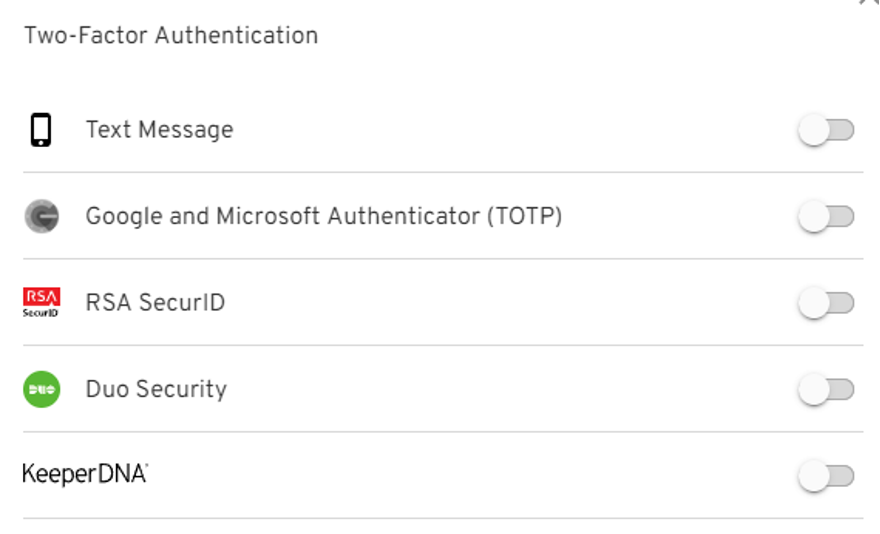Click the green Duo Security icon
The image size is (880, 534).
(42, 389)
